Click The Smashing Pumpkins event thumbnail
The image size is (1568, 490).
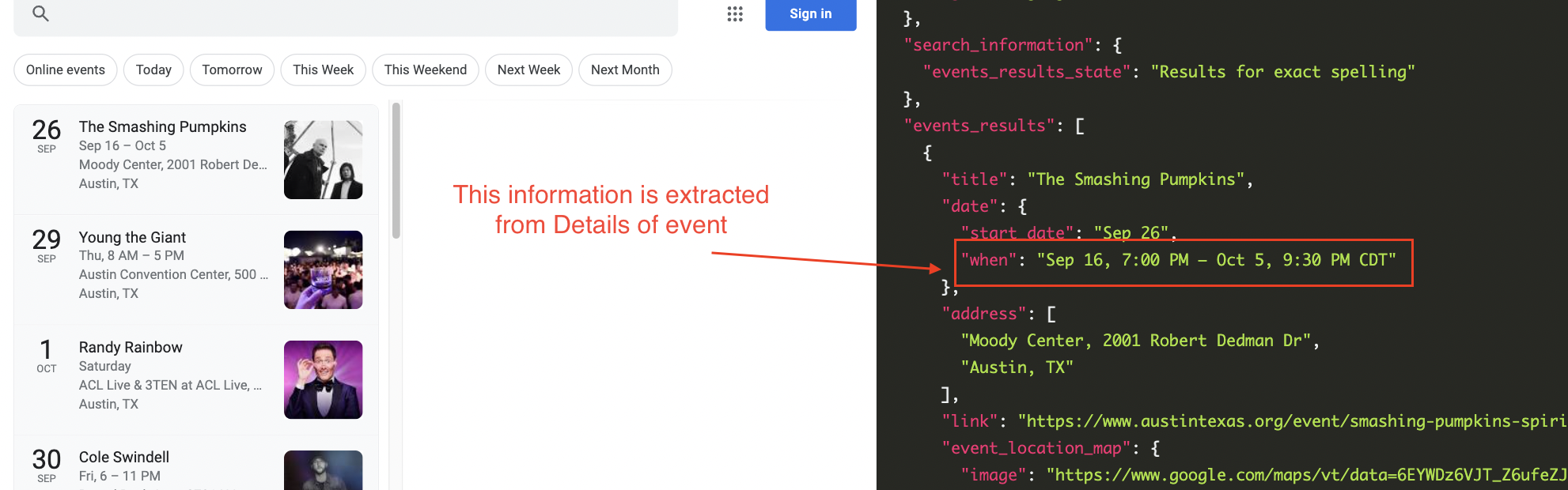click(324, 160)
